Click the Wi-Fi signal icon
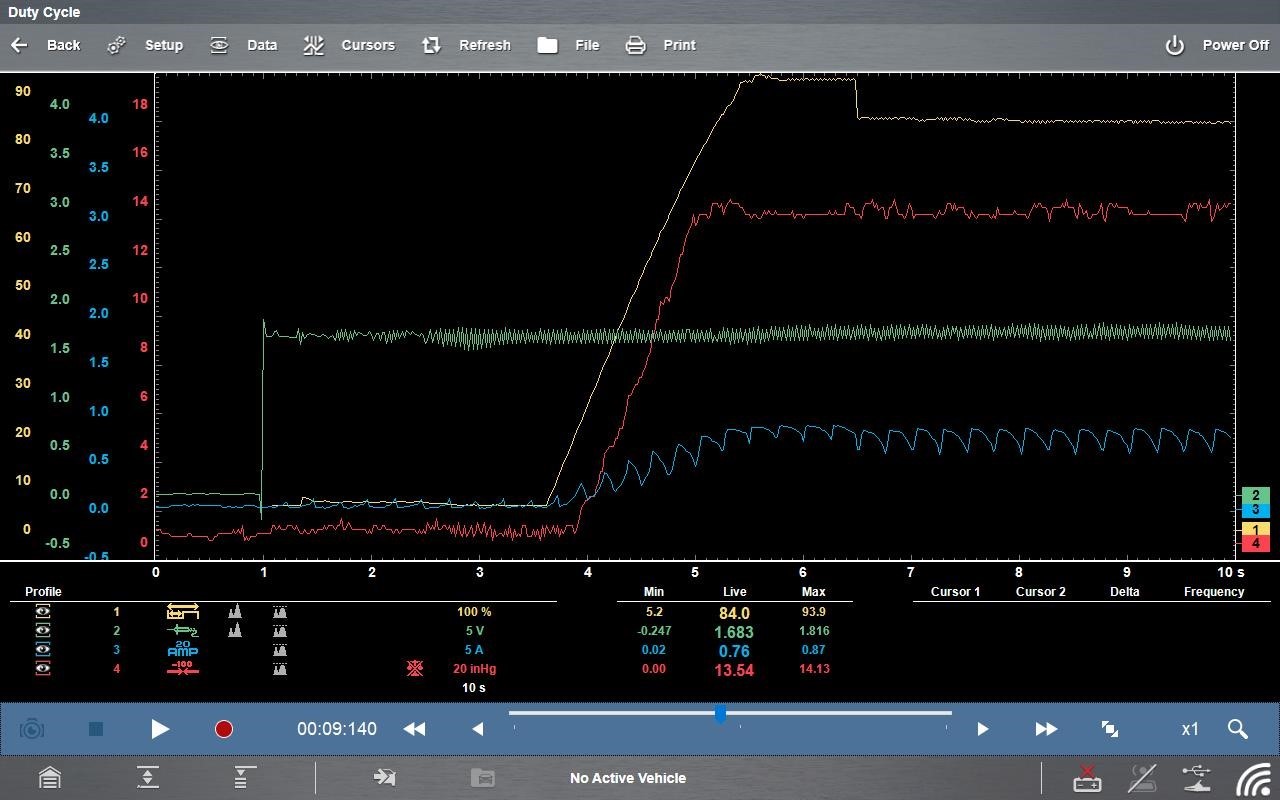This screenshot has height=800, width=1280. click(1253, 777)
